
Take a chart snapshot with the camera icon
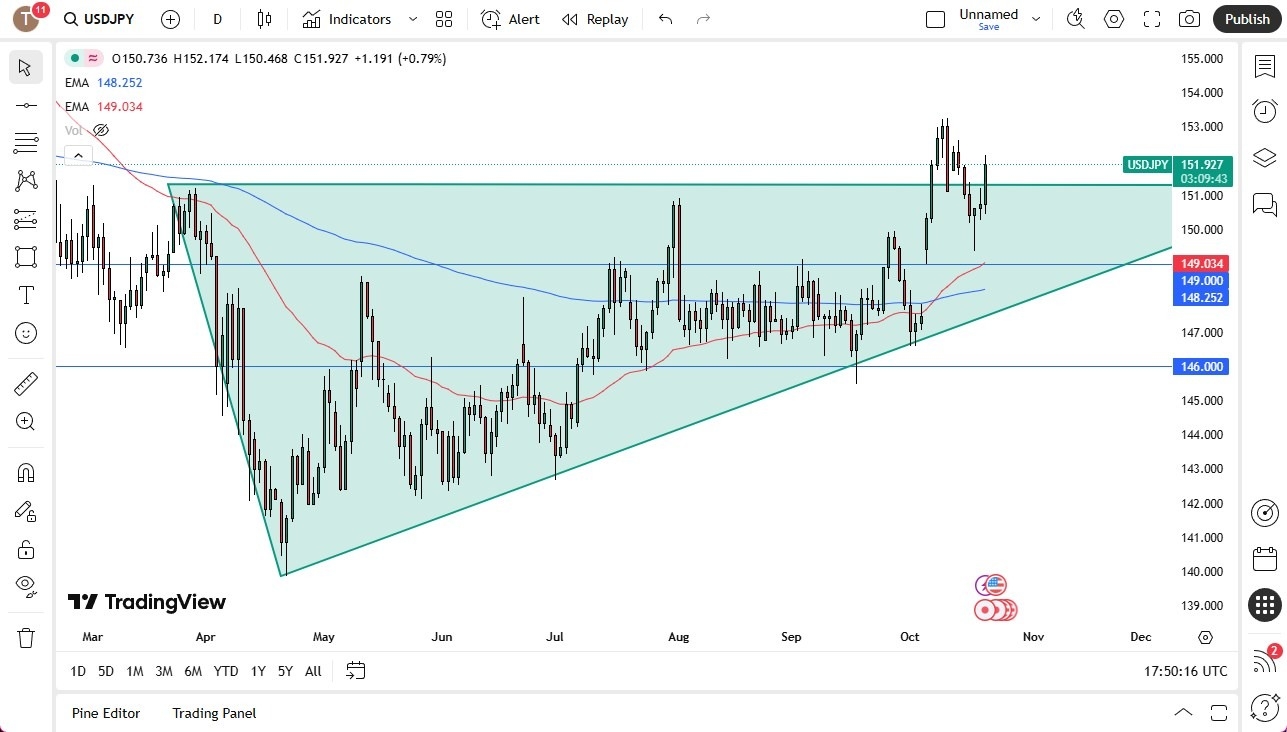click(x=1188, y=18)
